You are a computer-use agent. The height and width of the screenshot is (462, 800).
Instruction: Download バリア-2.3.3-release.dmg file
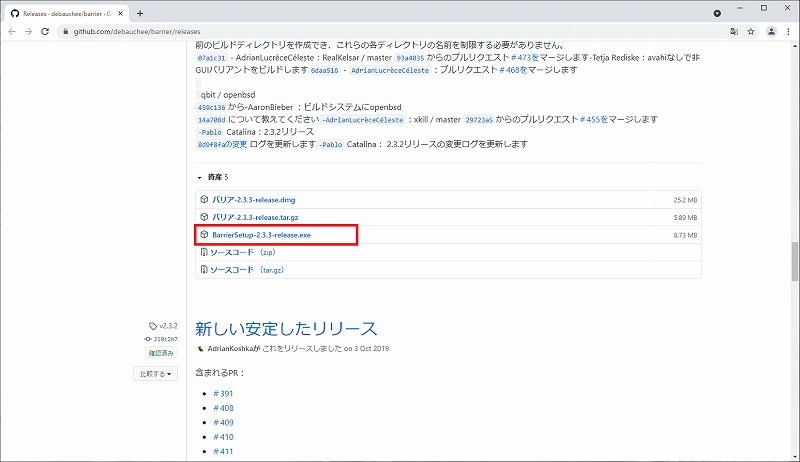(x=254, y=200)
